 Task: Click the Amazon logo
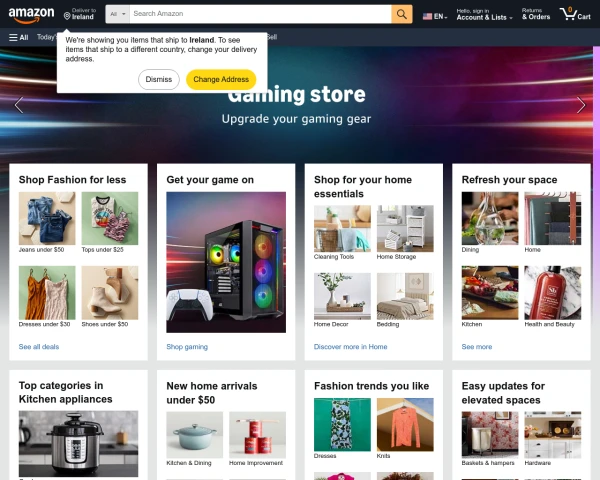[x=31, y=15]
